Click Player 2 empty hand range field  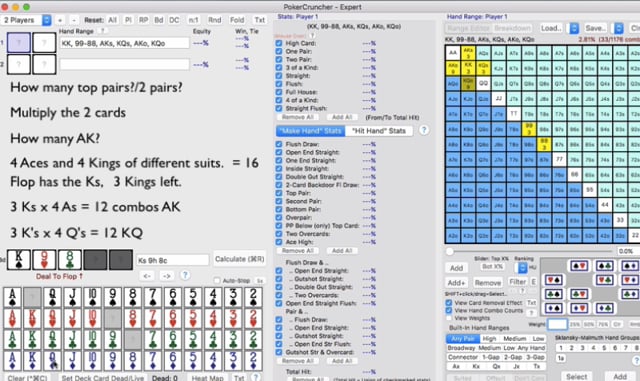tap(124, 64)
